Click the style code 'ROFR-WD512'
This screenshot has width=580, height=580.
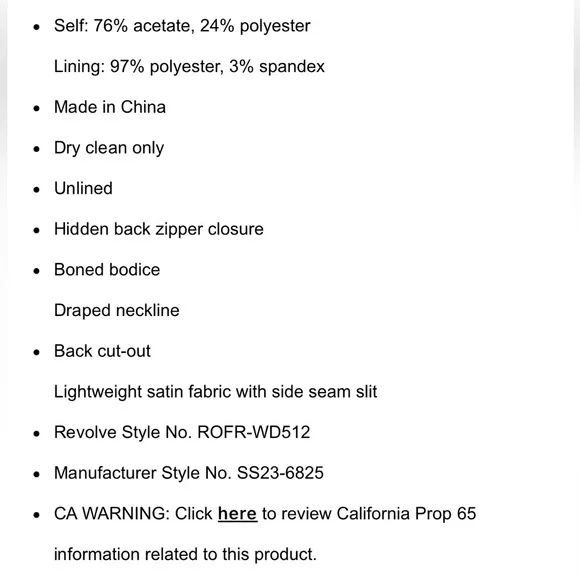point(254,432)
